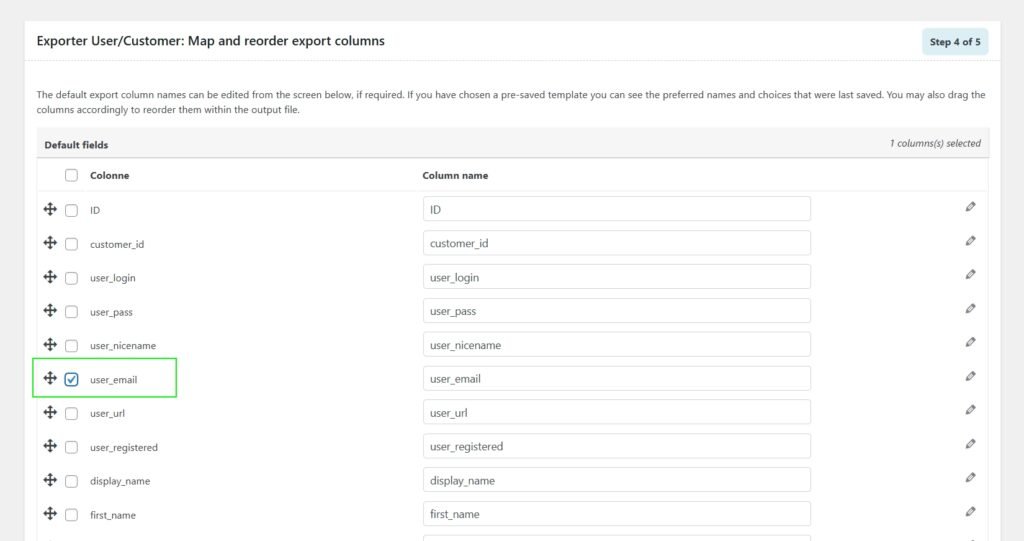The height and width of the screenshot is (541, 1024).
Task: Click the edit pencil for first_name row
Action: click(970, 512)
